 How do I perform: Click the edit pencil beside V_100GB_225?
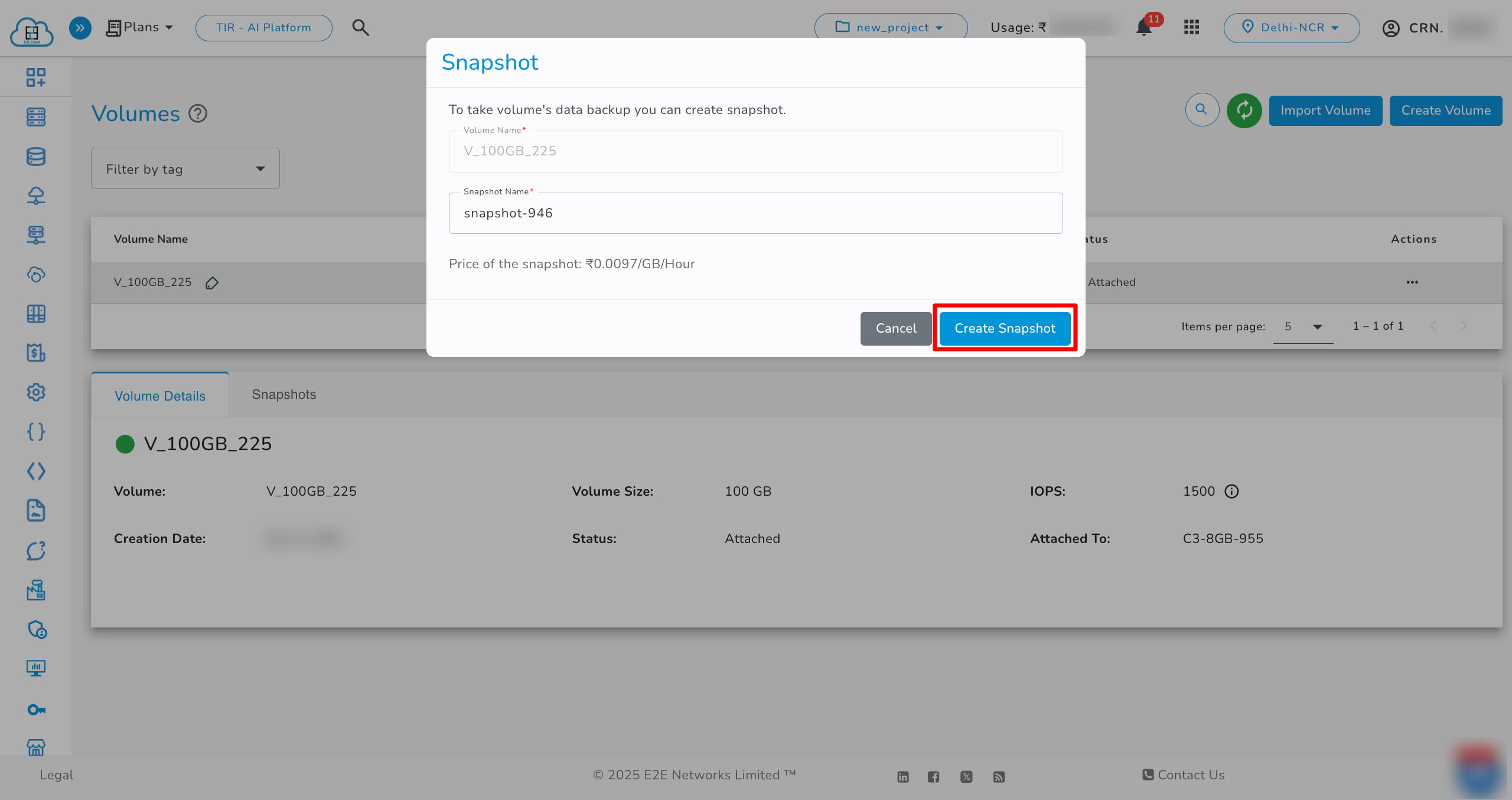212,283
